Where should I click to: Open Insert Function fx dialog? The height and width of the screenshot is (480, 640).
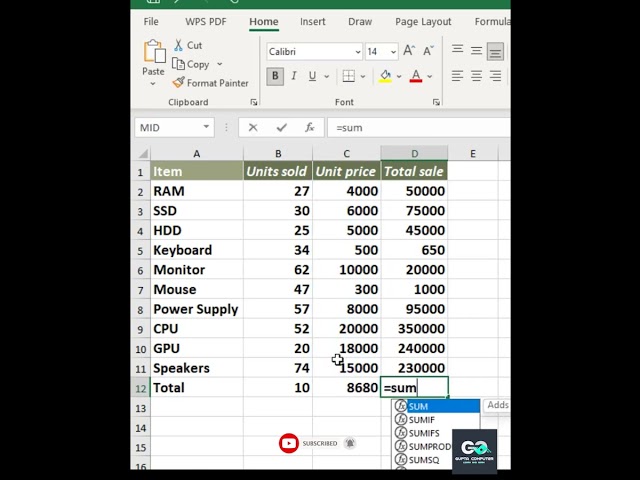(x=309, y=128)
